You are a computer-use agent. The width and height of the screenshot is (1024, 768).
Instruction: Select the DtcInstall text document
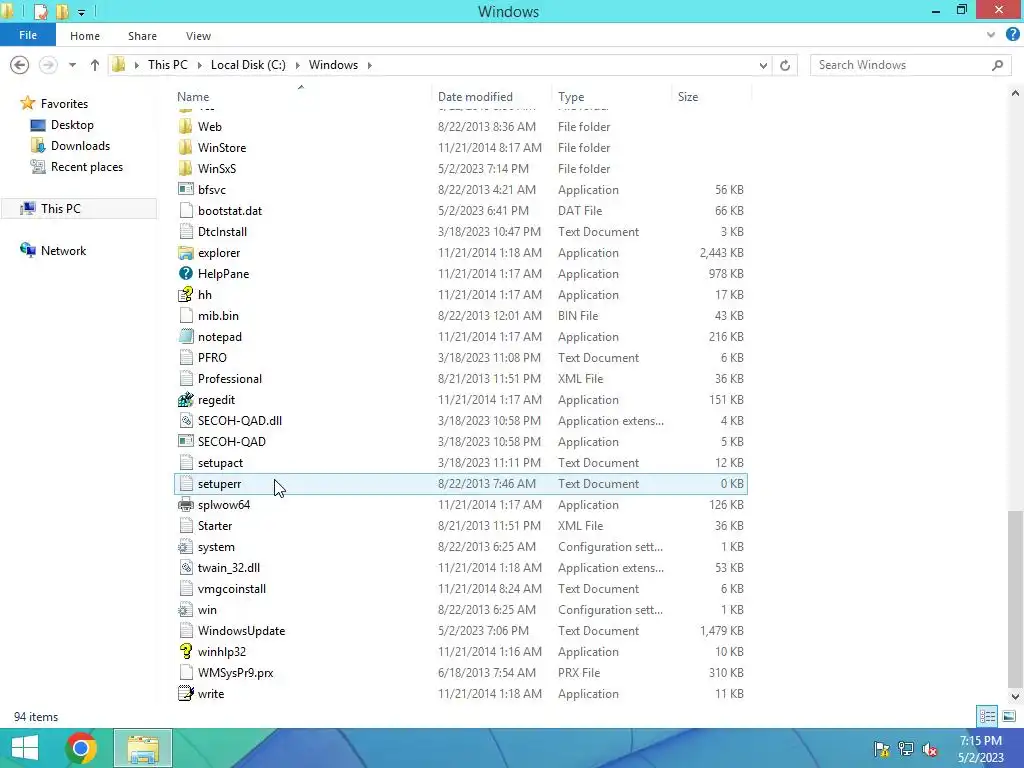460,232
